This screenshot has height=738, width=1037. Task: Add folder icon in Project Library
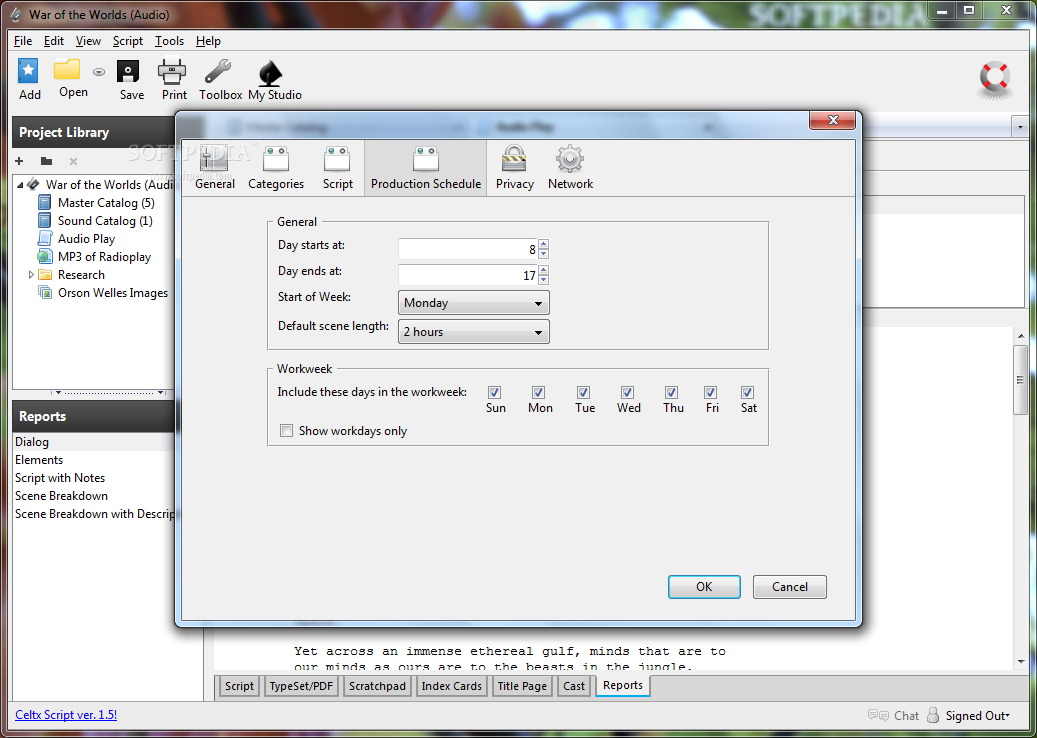tap(46, 161)
